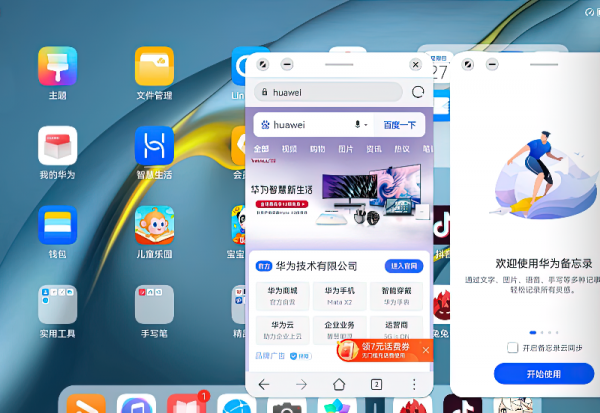Click 华为技术有限公司 title

(x=316, y=266)
